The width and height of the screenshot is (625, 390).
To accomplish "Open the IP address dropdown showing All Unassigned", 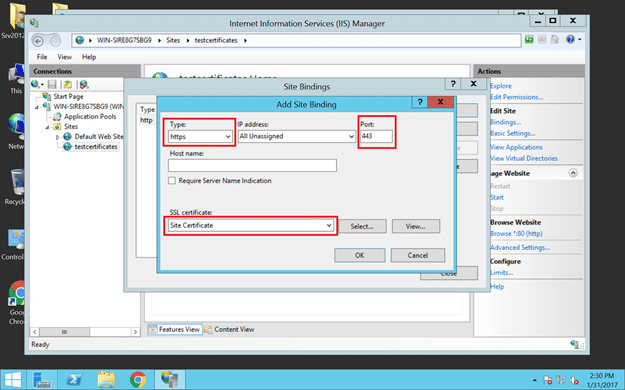I will [x=297, y=136].
